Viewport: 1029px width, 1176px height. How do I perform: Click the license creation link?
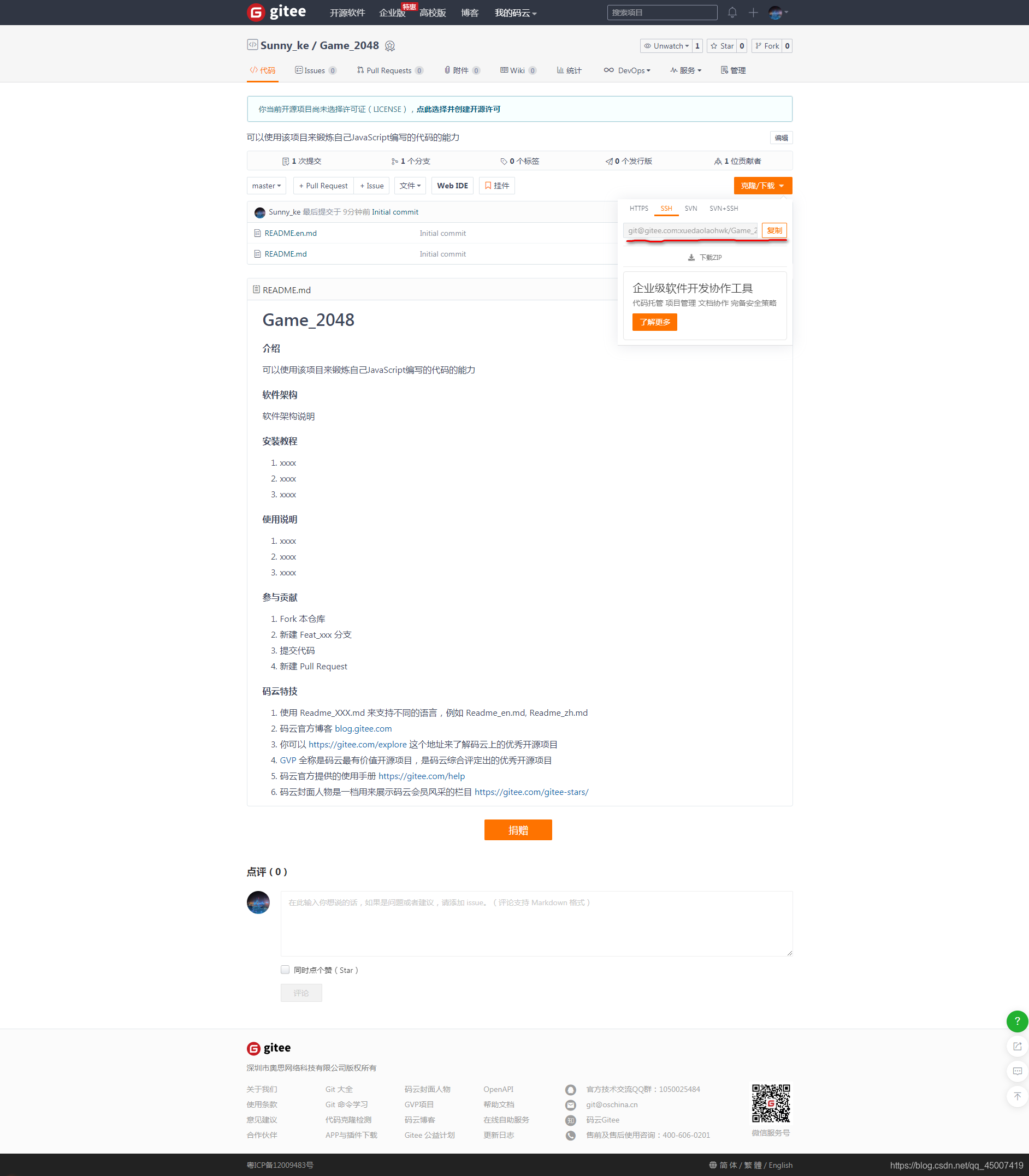458,109
